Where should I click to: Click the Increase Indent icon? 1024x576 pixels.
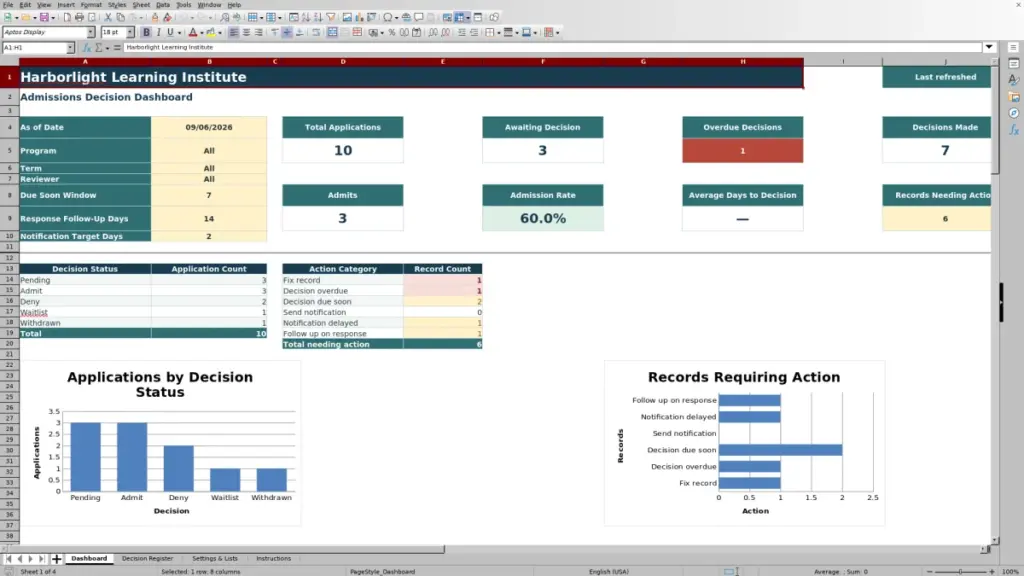pyautogui.click(x=462, y=32)
